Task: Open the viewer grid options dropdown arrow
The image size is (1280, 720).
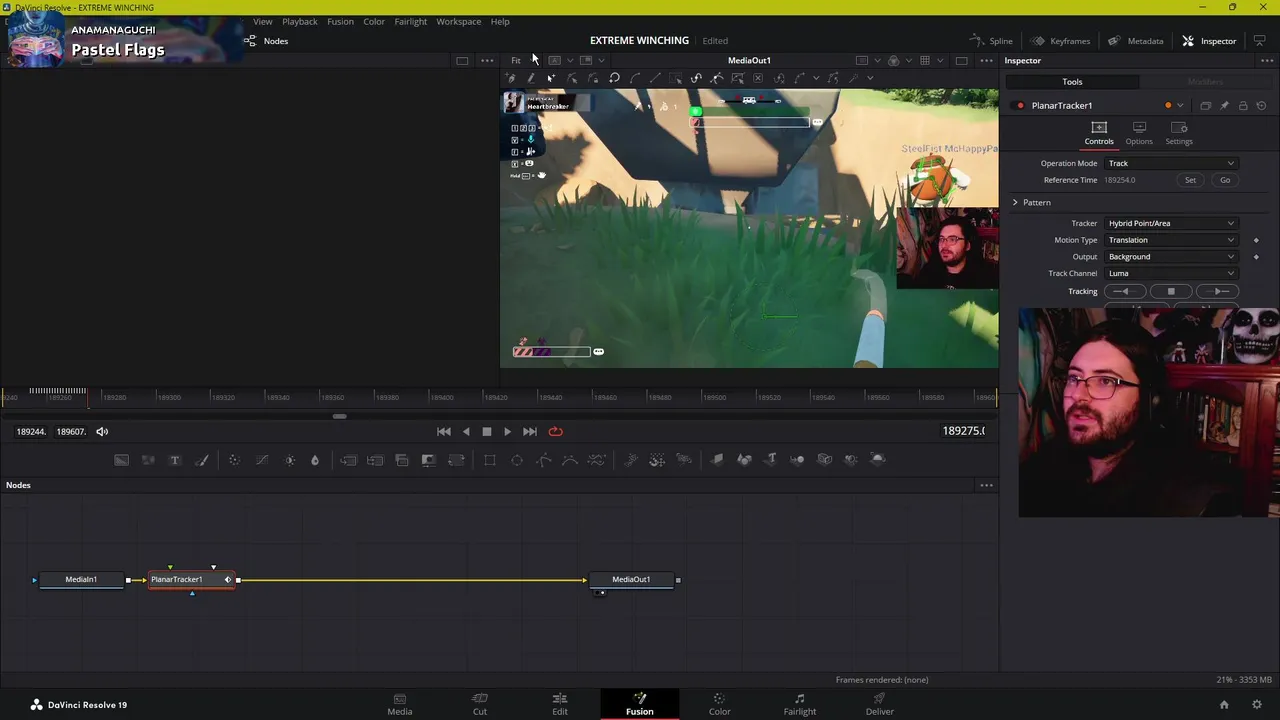Action: tap(940, 61)
